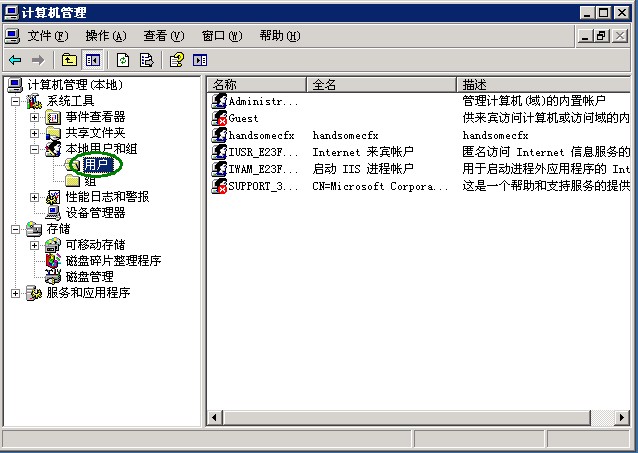Click the IUSR_E23F account icon
This screenshot has width=638, height=453.
[219, 152]
